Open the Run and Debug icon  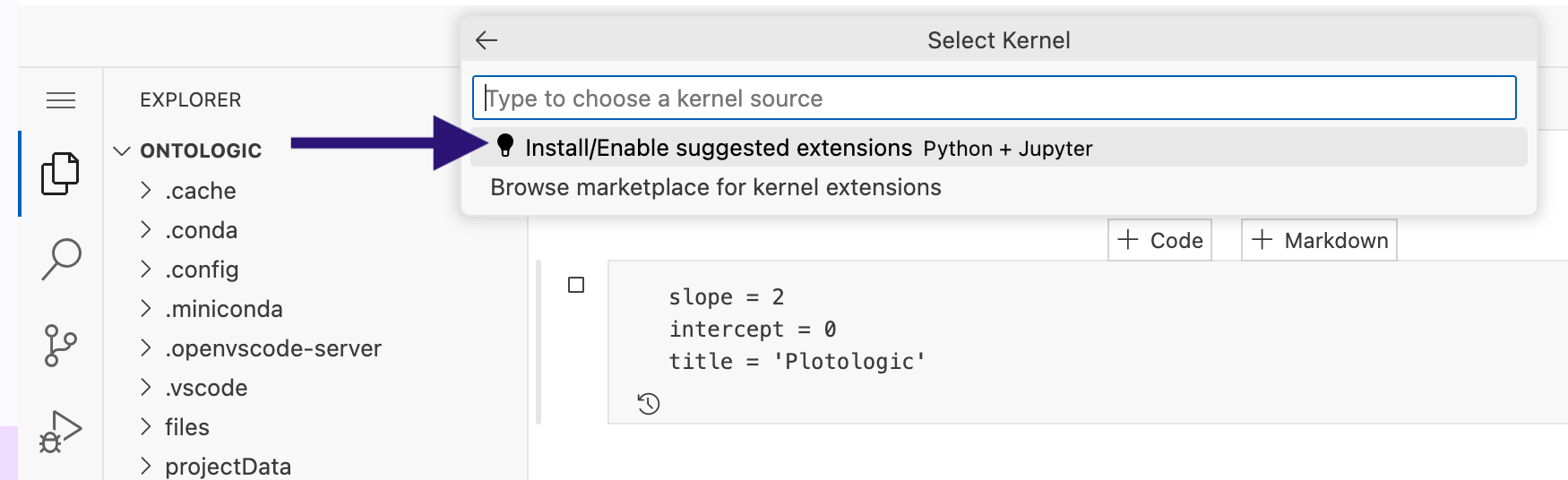(x=60, y=432)
